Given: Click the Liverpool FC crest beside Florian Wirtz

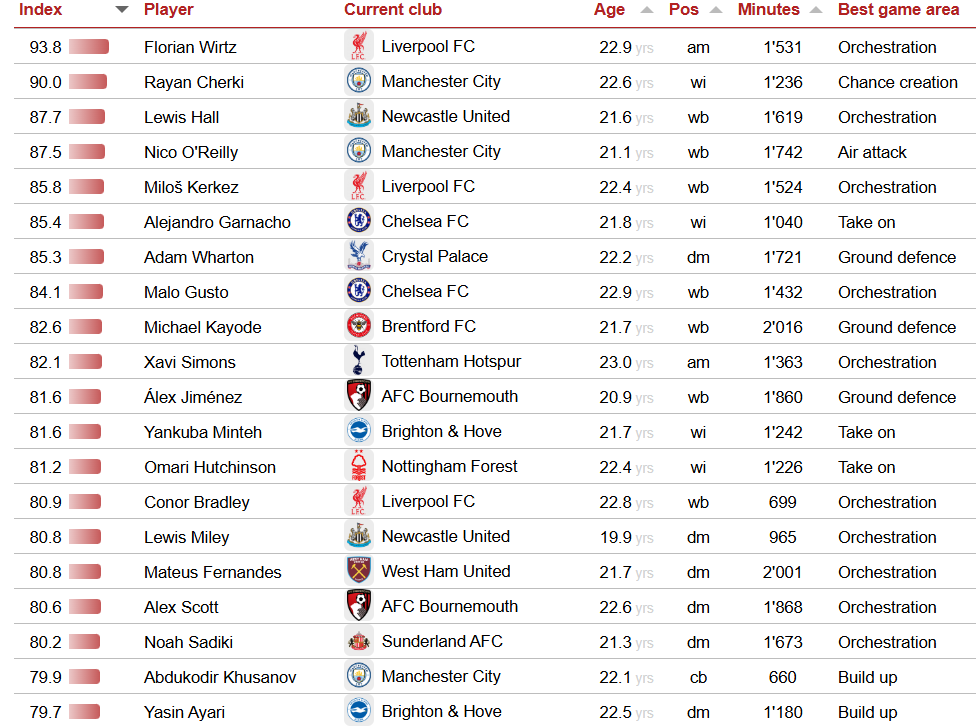Looking at the screenshot, I should coord(359,46).
